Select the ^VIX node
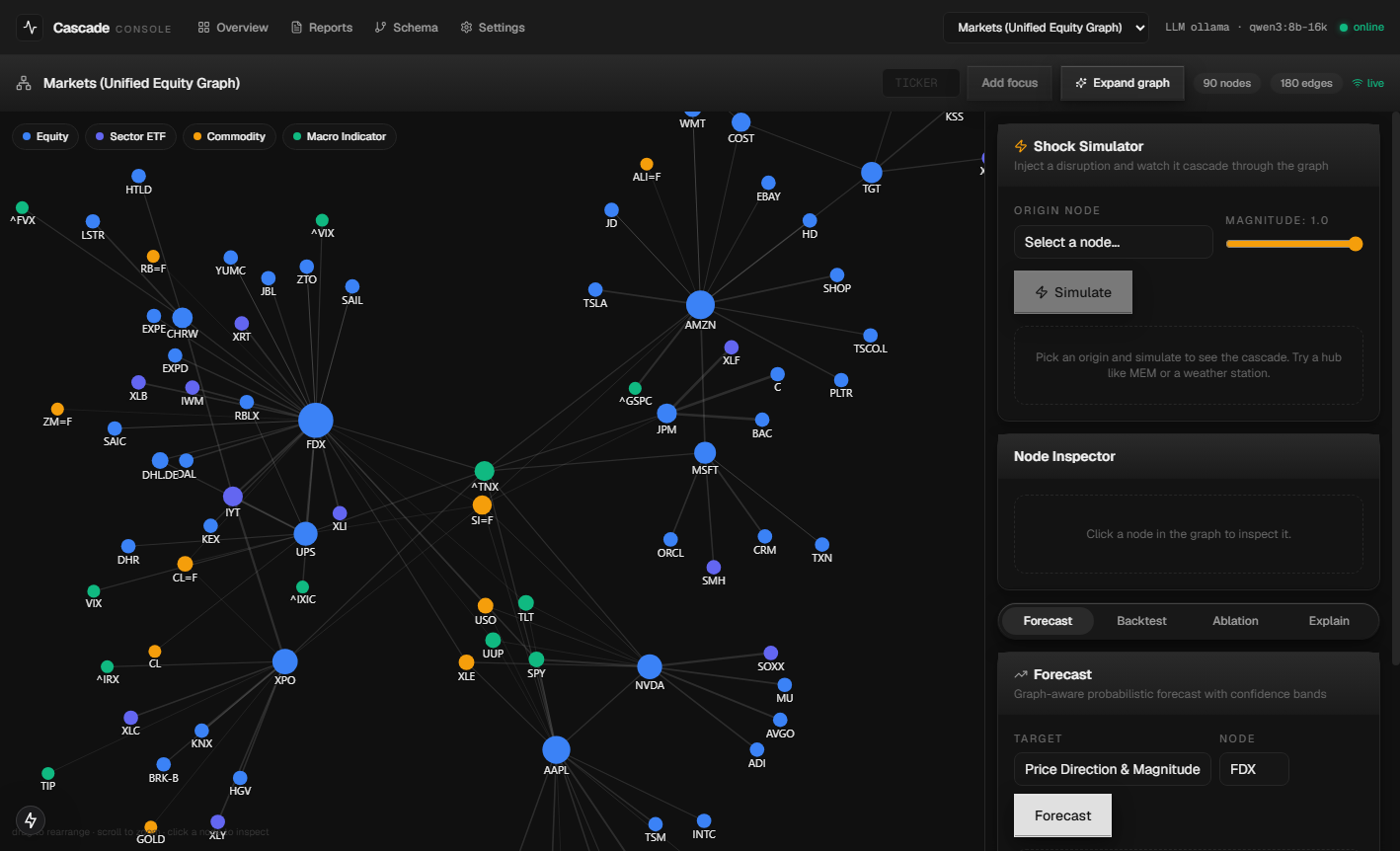This screenshot has height=851, width=1400. click(322, 220)
